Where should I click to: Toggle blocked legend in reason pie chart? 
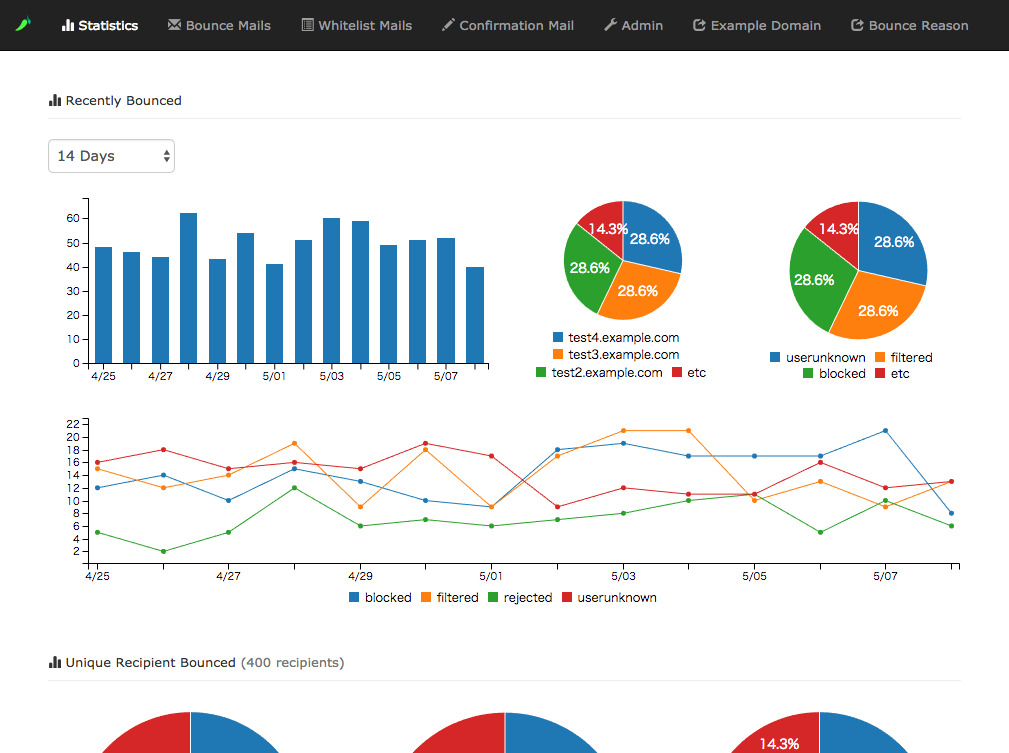[808, 373]
